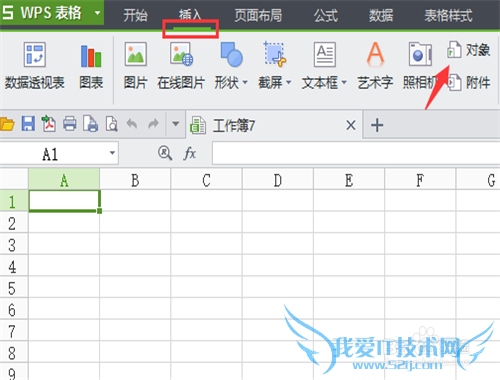Image resolution: width=500 pixels, height=380 pixels.
Task: Export to PDF icon
Action: (x=49, y=124)
